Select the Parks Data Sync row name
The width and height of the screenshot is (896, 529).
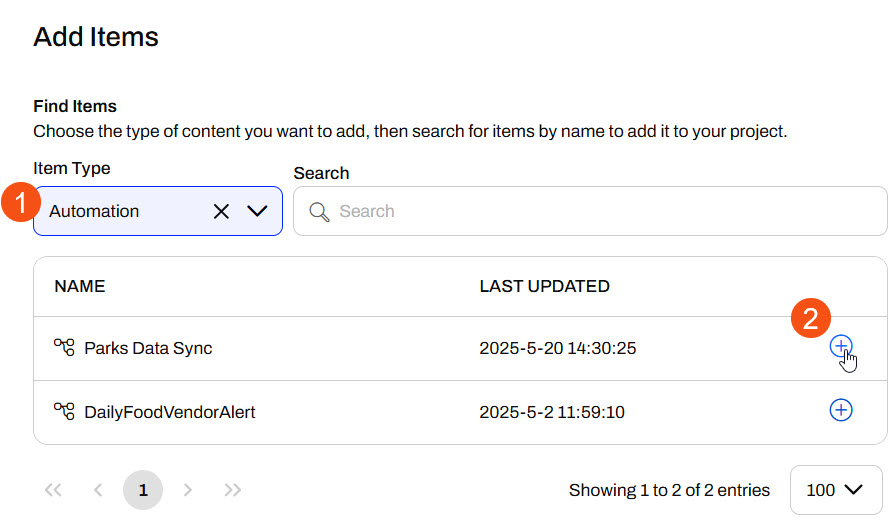coord(148,348)
